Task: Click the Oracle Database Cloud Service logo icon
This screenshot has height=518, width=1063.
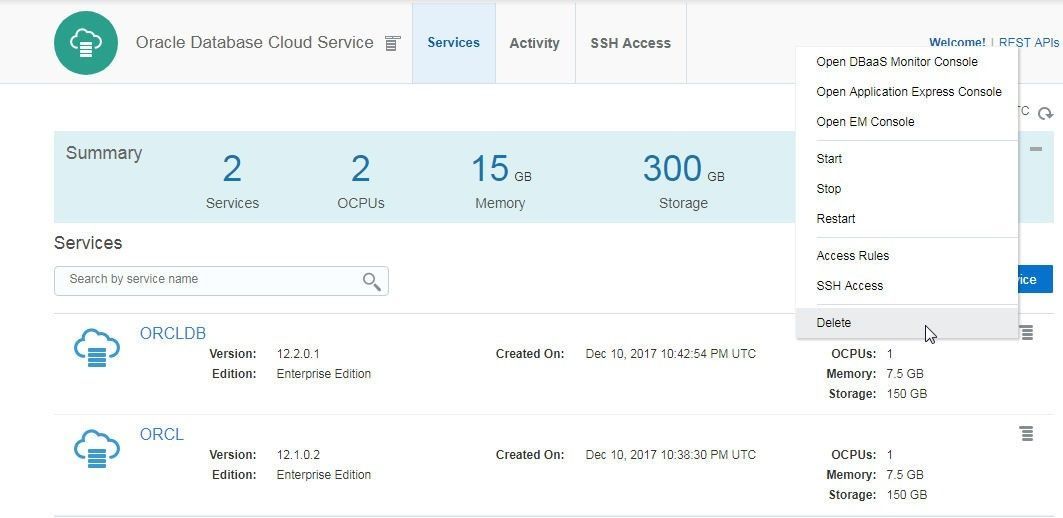Action: pos(86,43)
